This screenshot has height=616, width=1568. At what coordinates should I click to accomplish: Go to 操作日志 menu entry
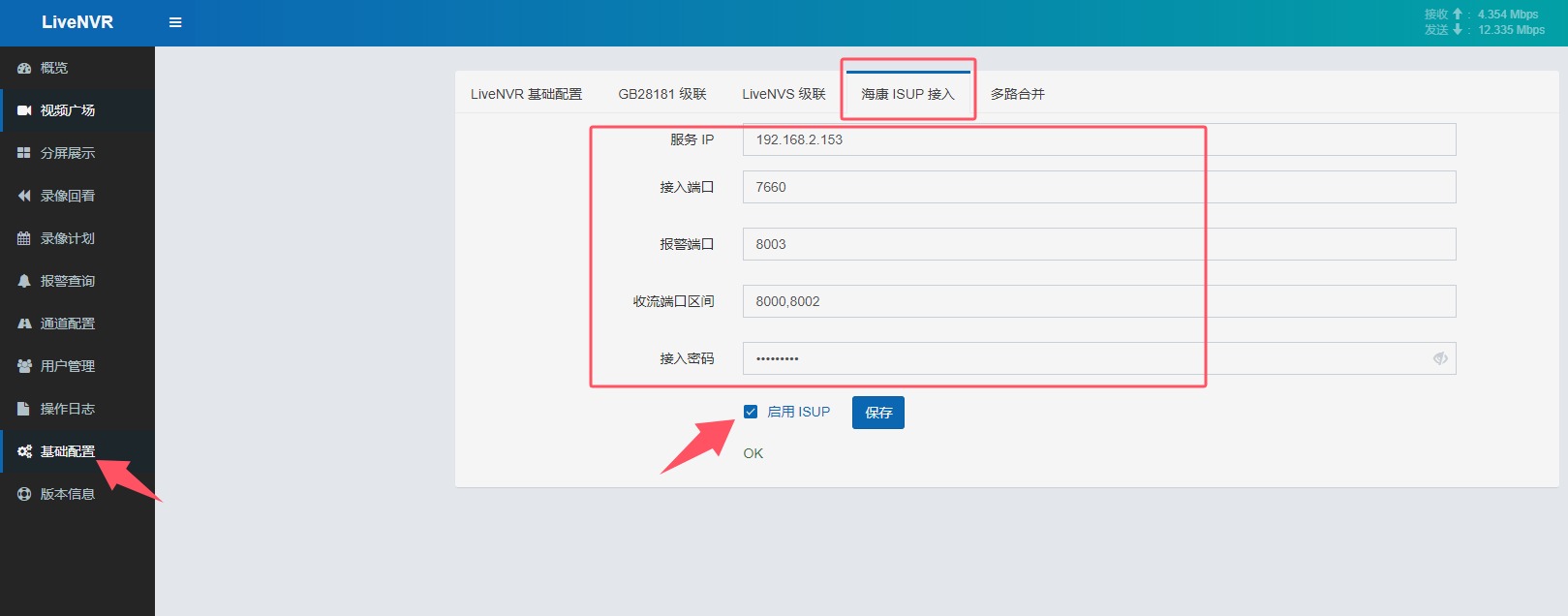(x=77, y=409)
